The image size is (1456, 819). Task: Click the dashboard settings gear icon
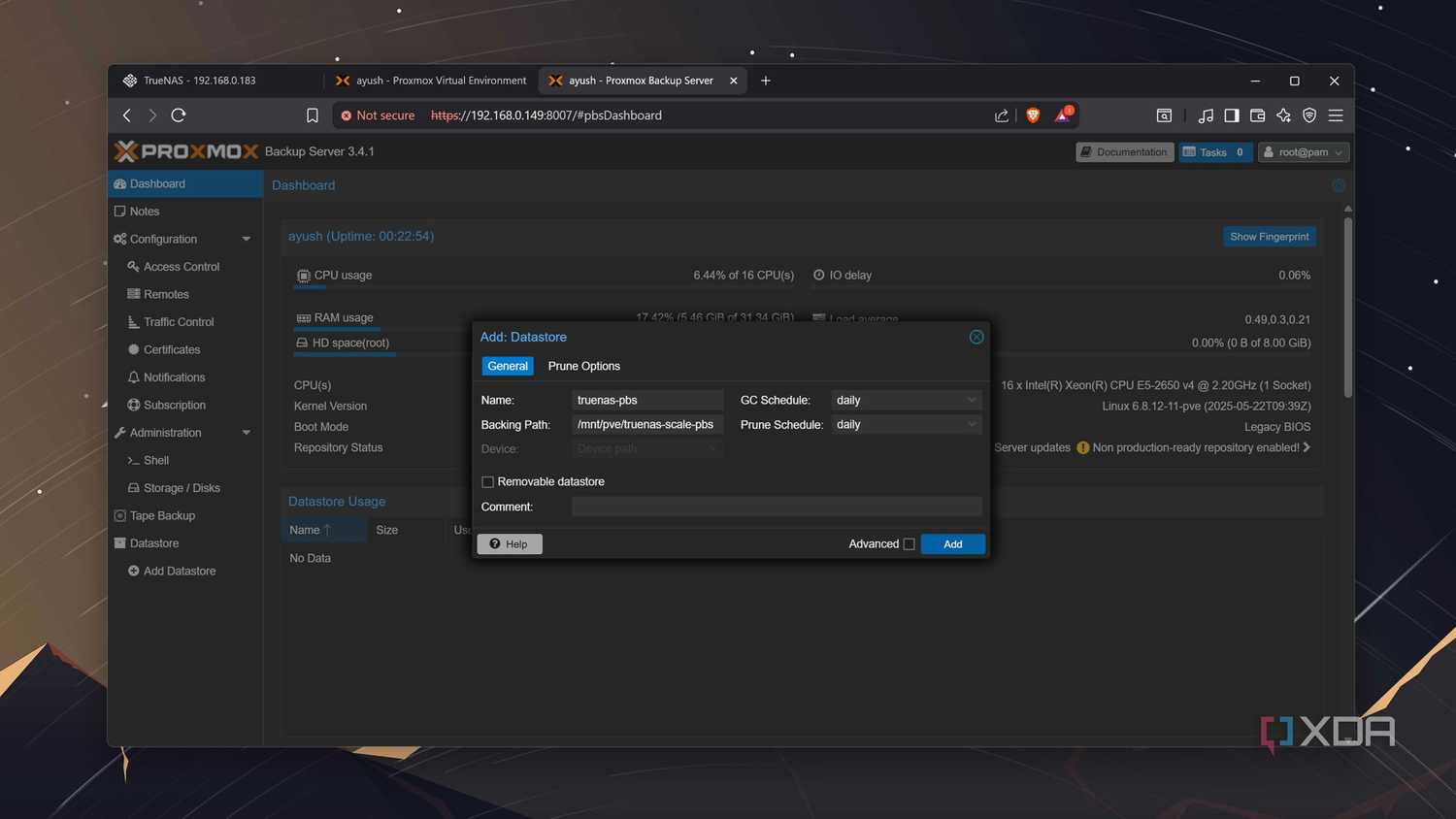[1339, 185]
